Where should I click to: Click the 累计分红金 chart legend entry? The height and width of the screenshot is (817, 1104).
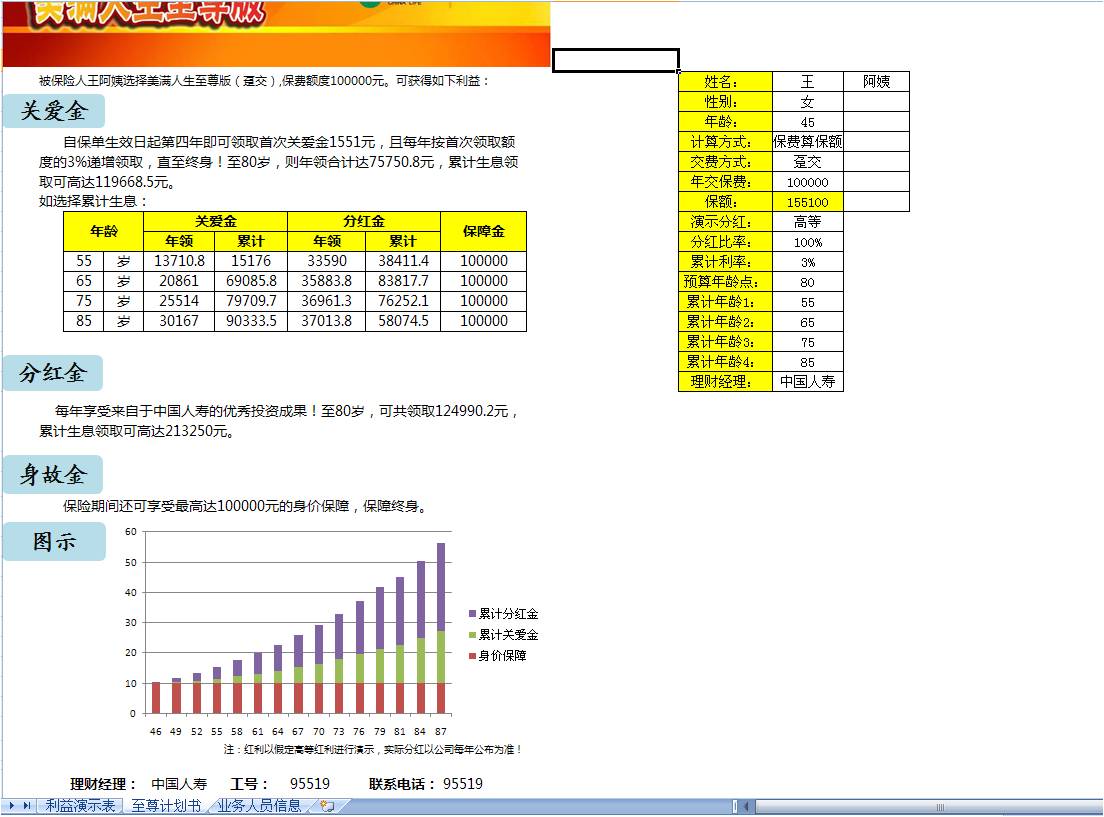pos(503,613)
